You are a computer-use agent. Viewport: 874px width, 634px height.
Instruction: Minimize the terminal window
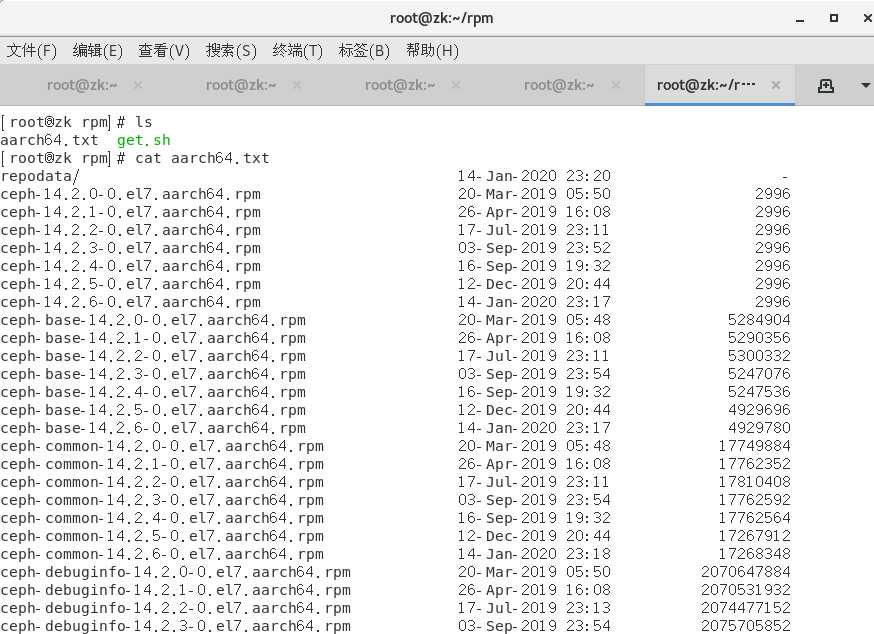click(800, 19)
